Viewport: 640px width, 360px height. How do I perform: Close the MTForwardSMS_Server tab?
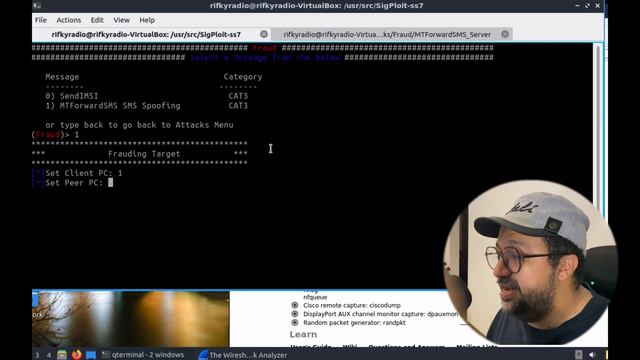point(505,34)
